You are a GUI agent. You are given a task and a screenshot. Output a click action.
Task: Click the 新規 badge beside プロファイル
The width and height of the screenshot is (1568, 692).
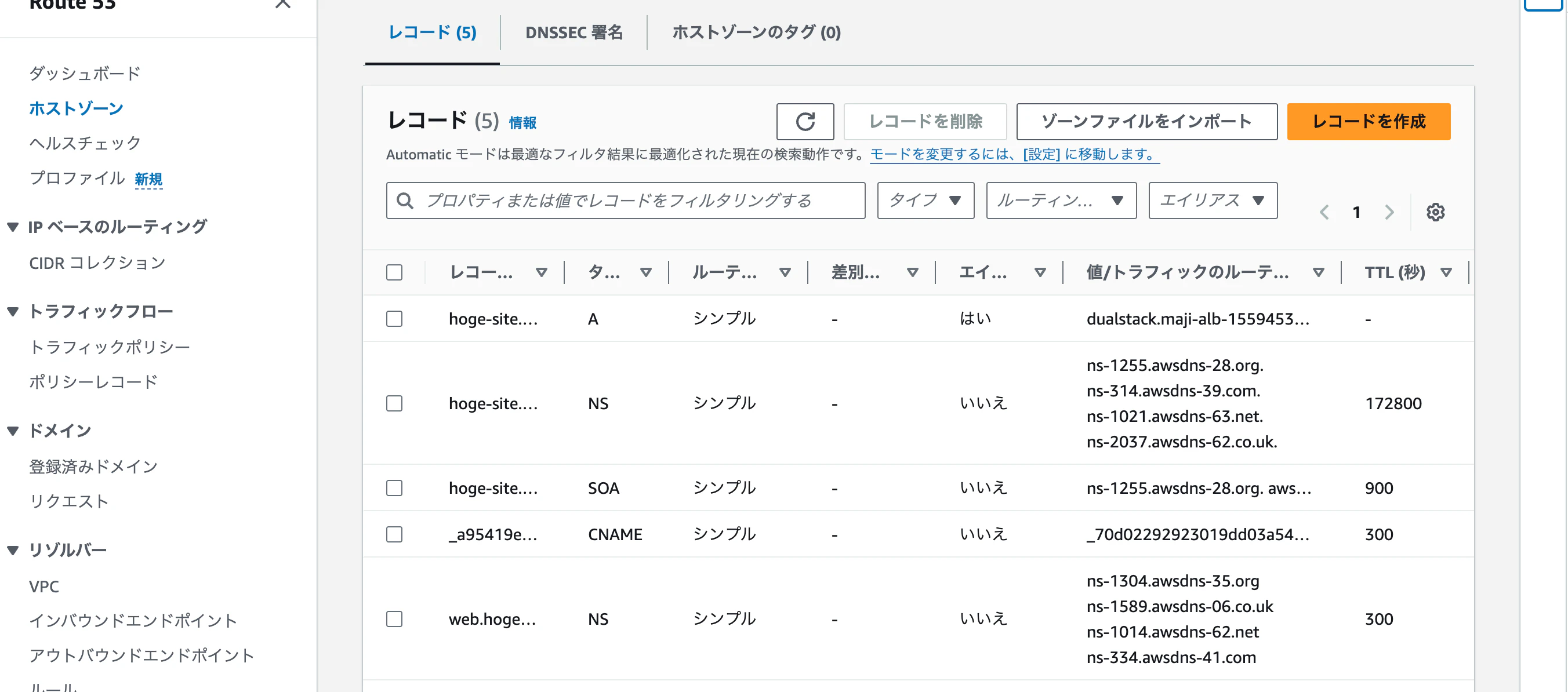[148, 179]
